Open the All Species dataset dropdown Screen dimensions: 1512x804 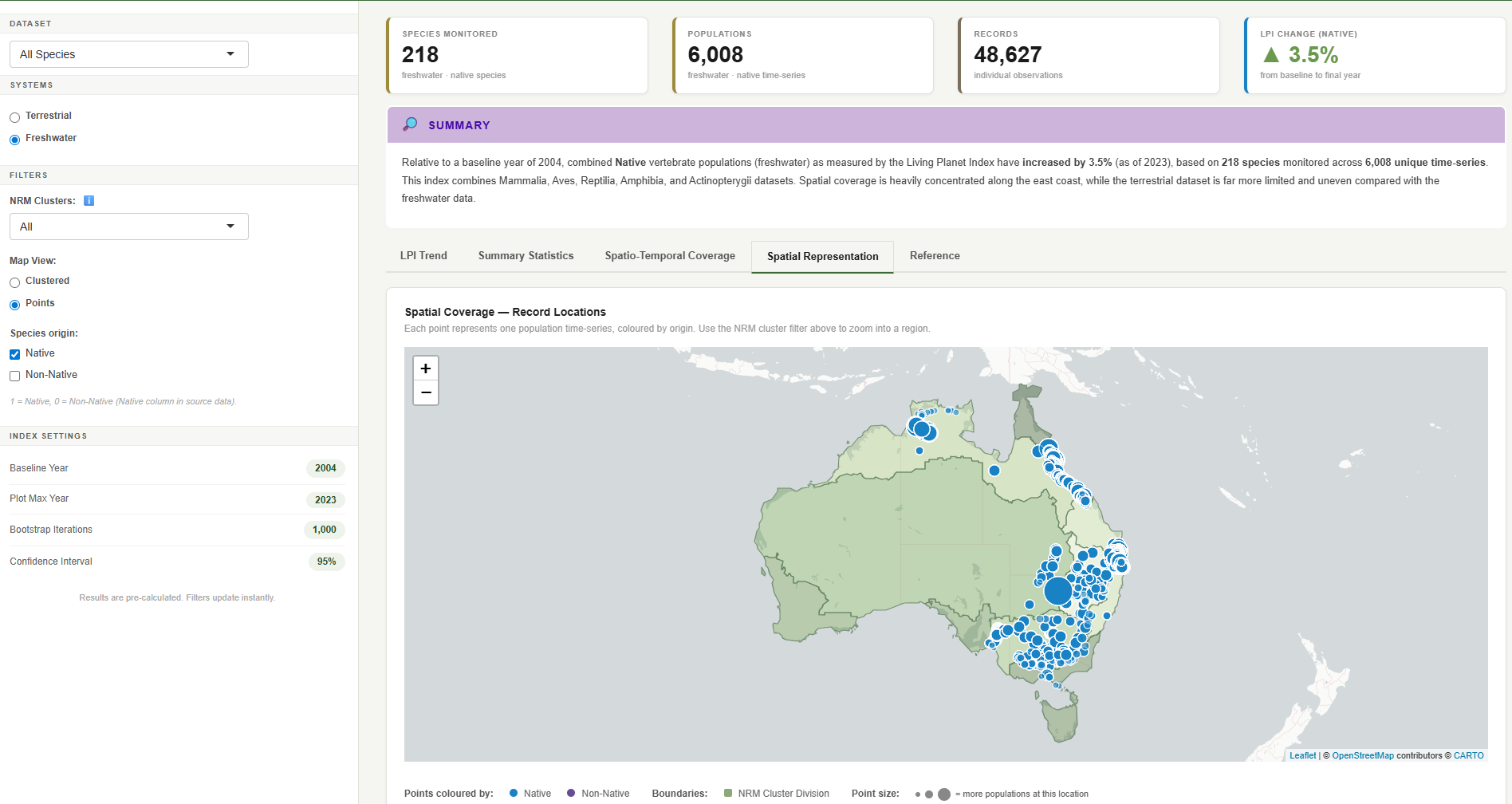(x=129, y=54)
